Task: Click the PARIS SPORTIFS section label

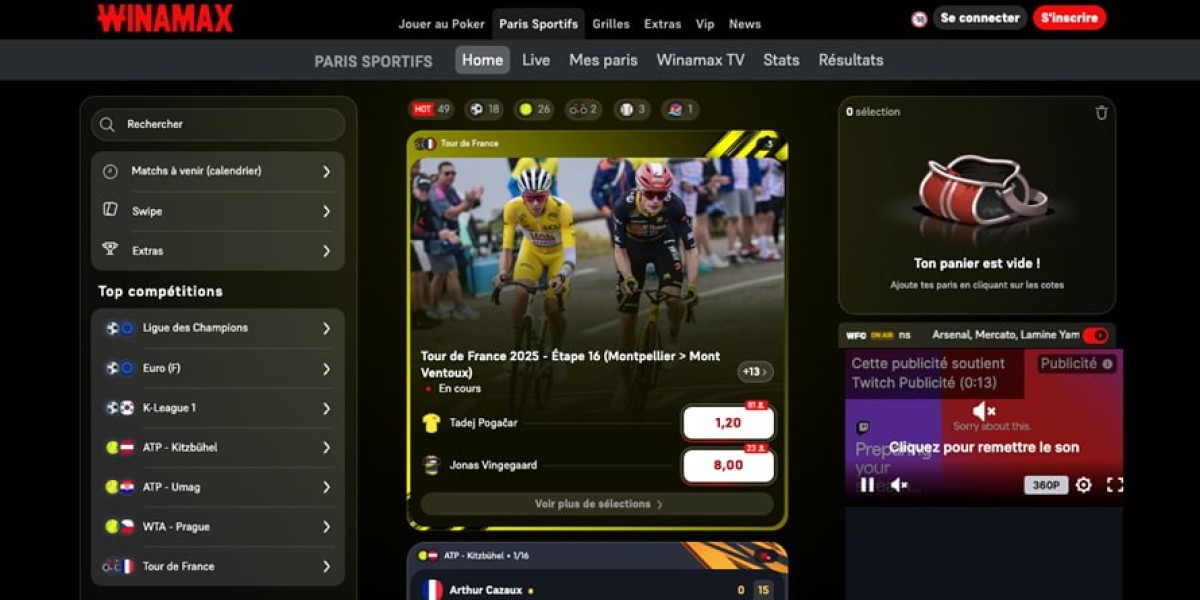Action: 373,61
